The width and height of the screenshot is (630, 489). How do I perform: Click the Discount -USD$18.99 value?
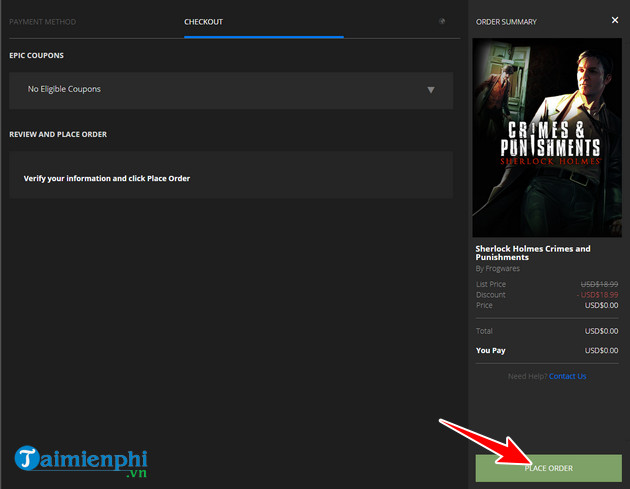tap(598, 295)
